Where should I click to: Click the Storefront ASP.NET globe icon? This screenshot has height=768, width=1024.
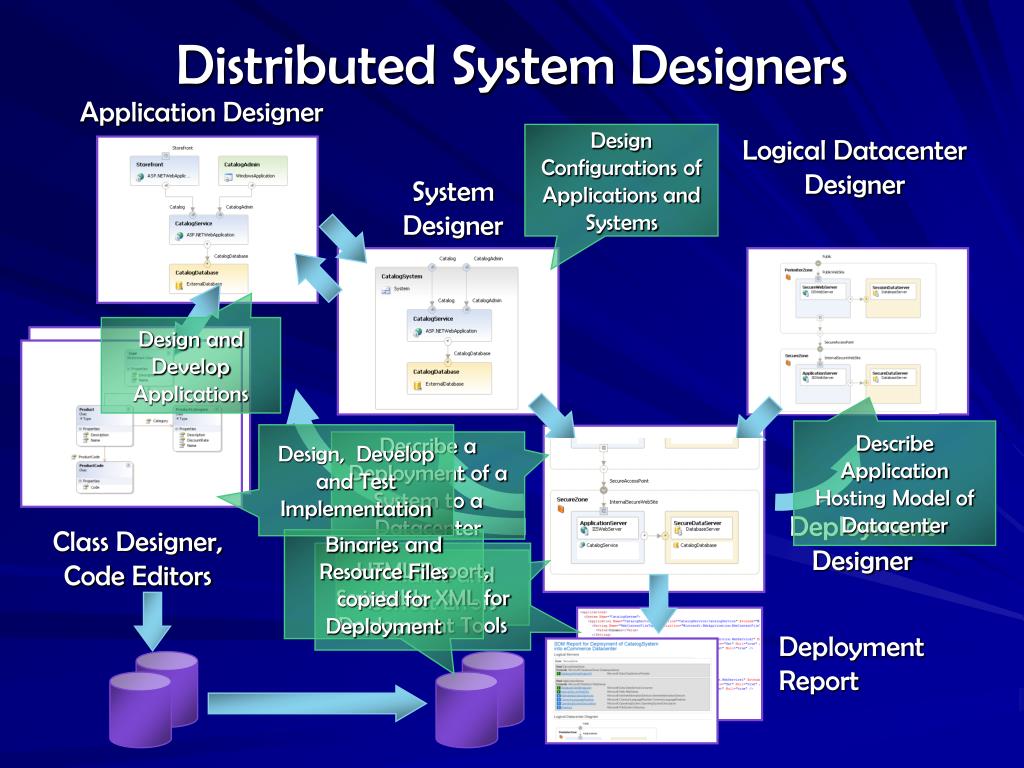click(x=140, y=177)
